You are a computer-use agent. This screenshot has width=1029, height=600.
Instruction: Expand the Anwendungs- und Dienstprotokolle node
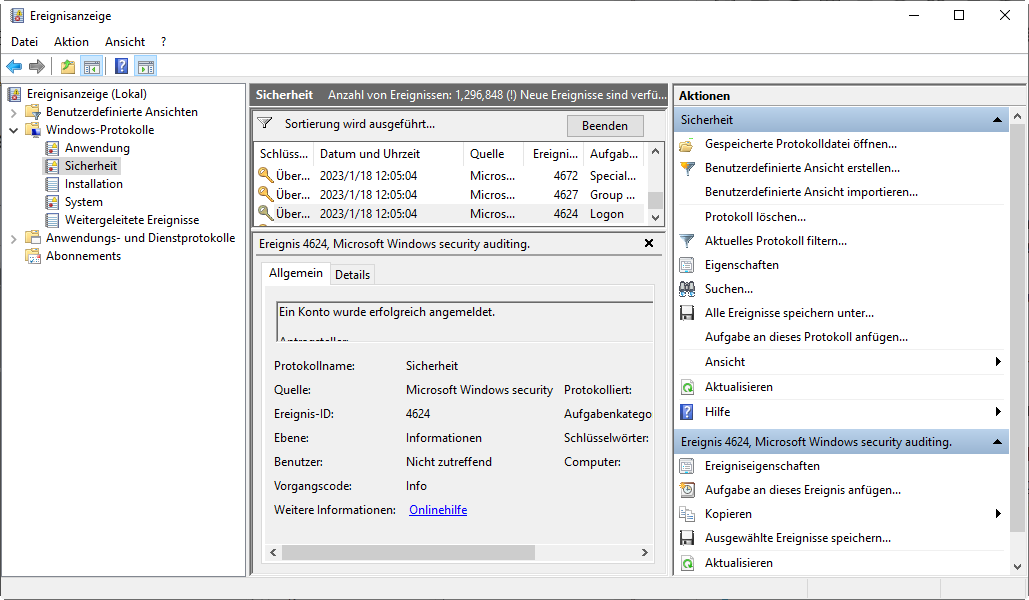pos(14,238)
